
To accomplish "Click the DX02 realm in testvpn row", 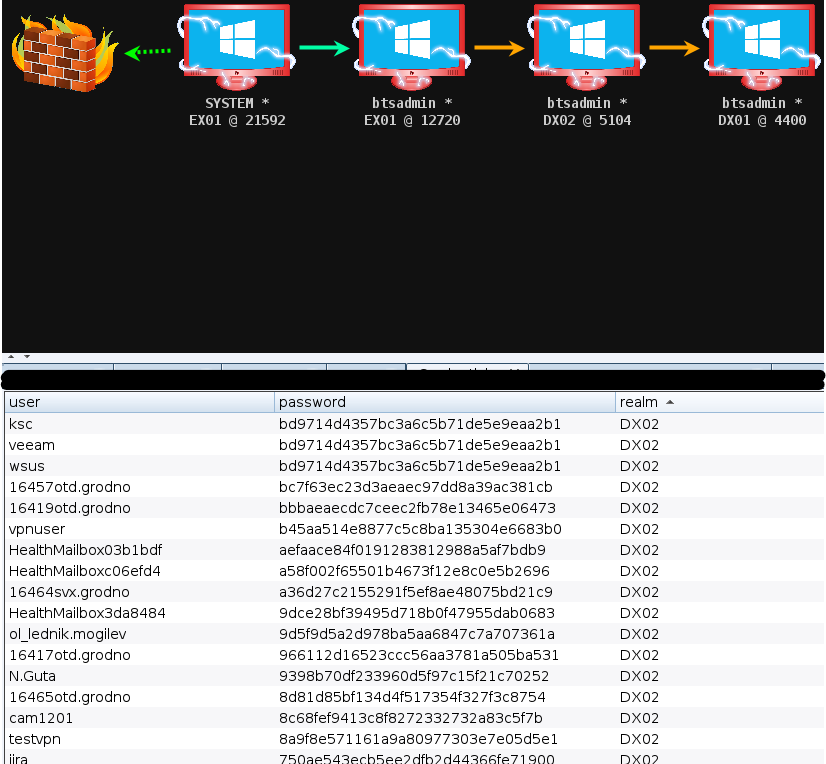I will pos(639,739).
